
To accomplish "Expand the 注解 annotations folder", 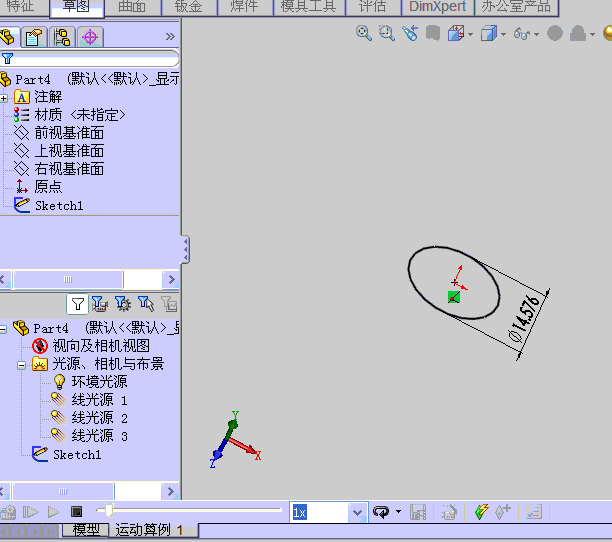I will tap(4, 98).
